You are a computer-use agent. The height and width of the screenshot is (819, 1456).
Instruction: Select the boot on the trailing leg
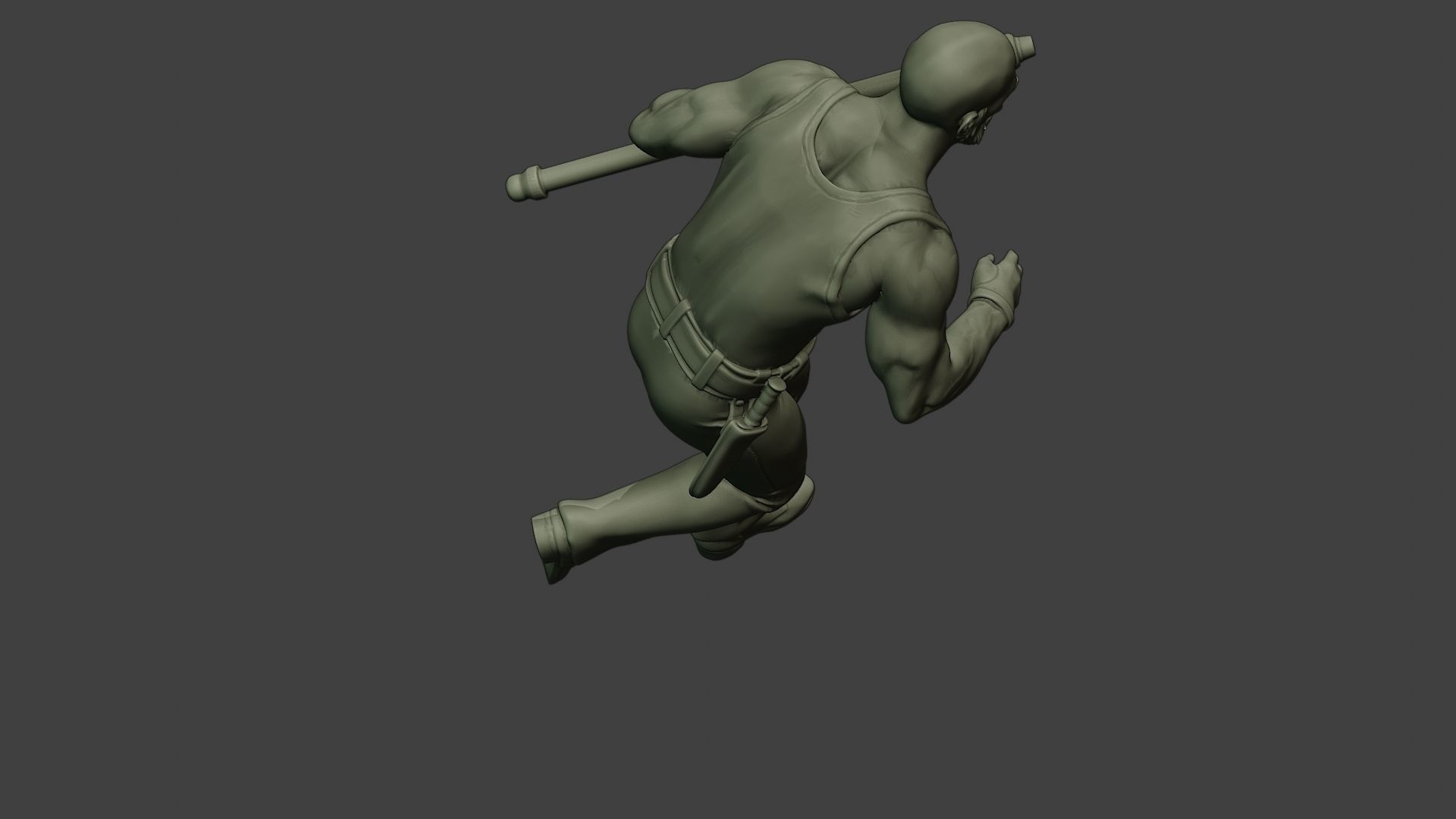pyautogui.click(x=556, y=543)
